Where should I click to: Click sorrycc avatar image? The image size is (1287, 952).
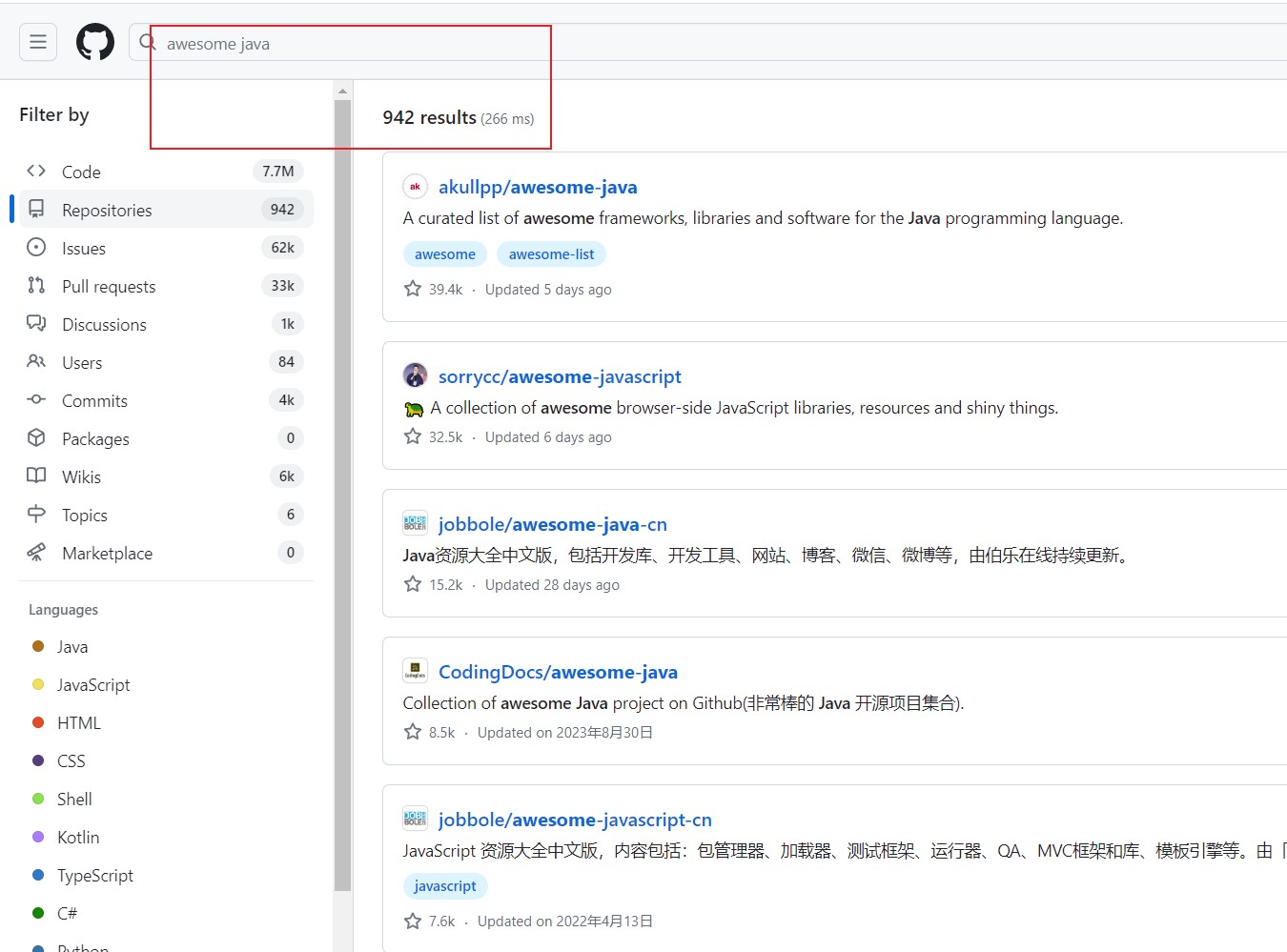coord(415,375)
